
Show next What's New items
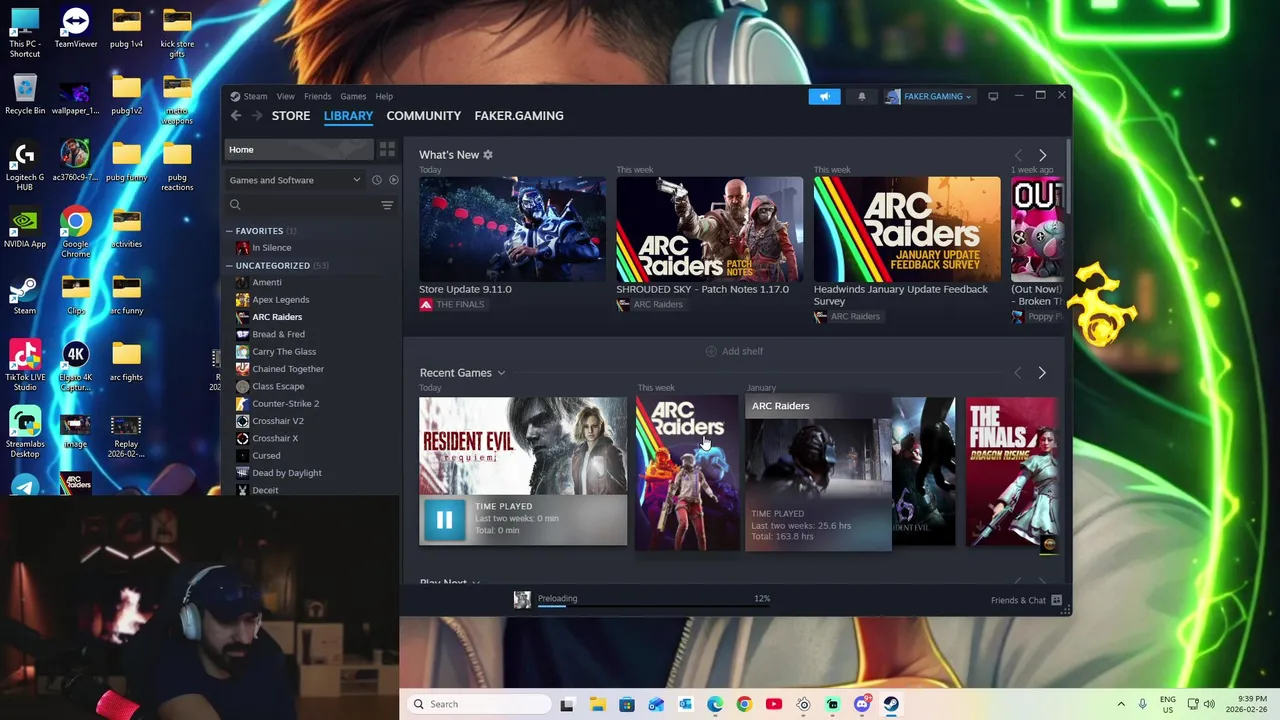tap(1042, 155)
